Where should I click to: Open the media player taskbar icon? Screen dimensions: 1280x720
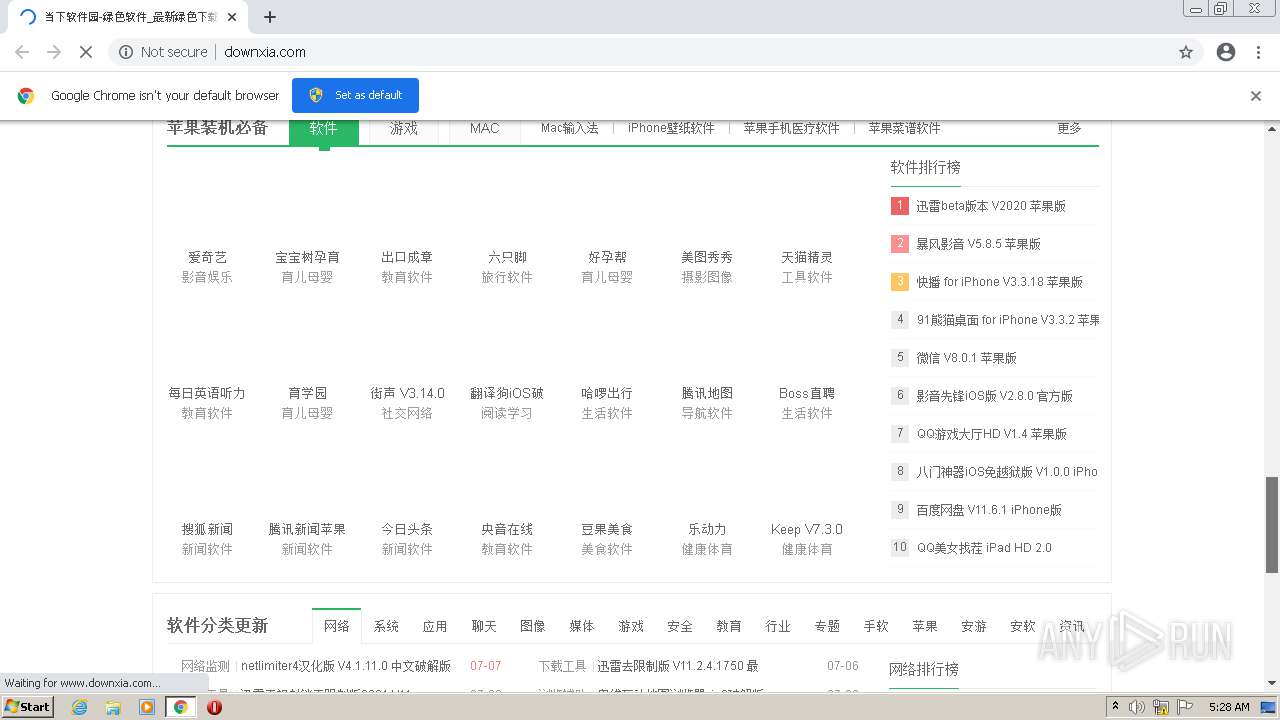click(147, 707)
